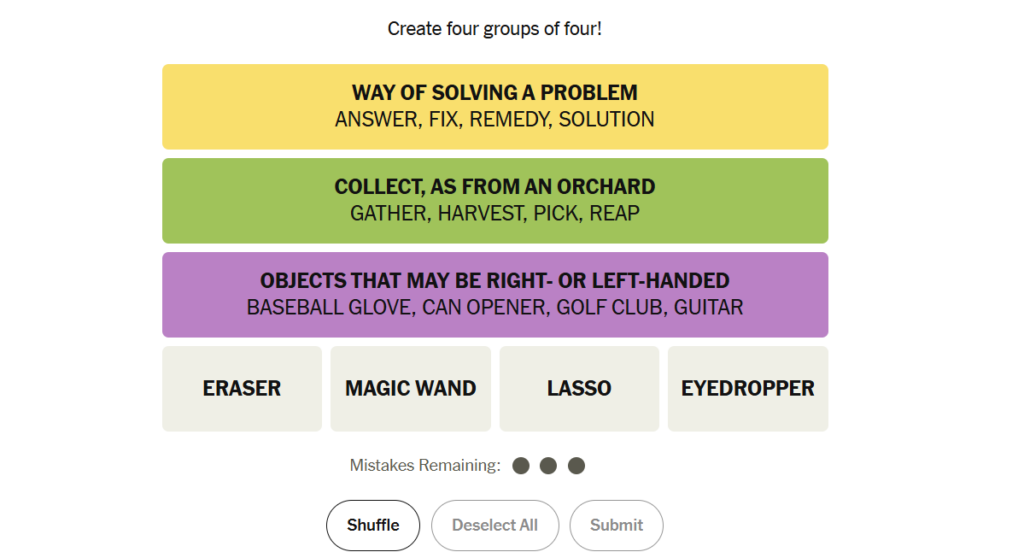Click the Create four groups of four text

[x=494, y=29]
